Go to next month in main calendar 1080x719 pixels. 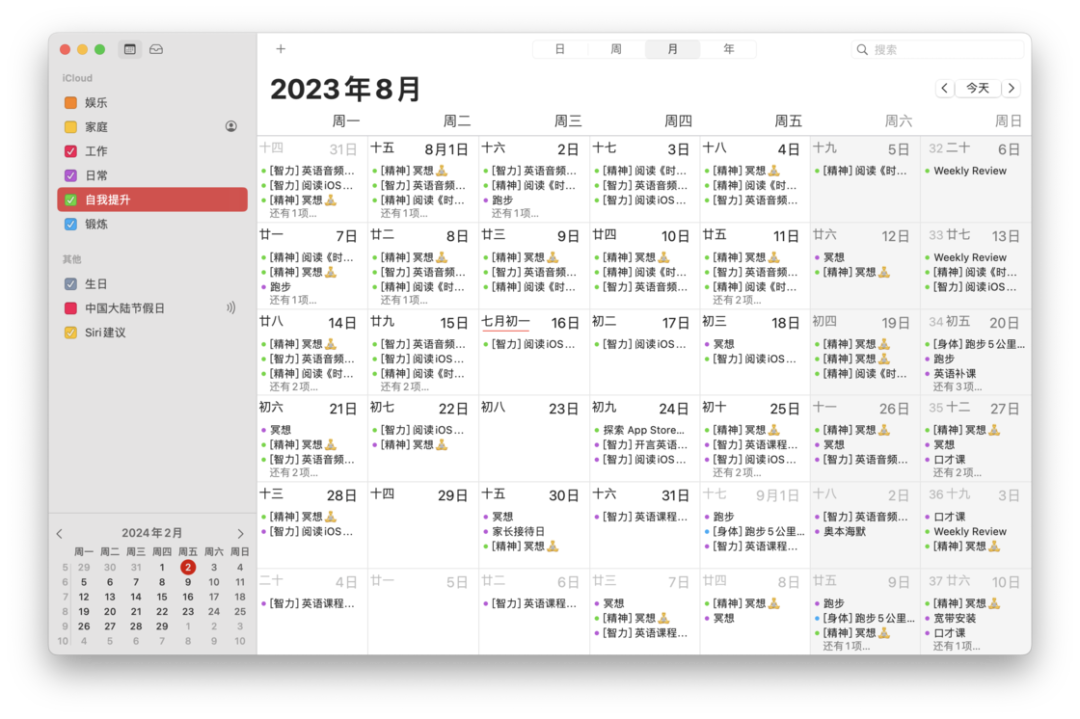click(1011, 88)
